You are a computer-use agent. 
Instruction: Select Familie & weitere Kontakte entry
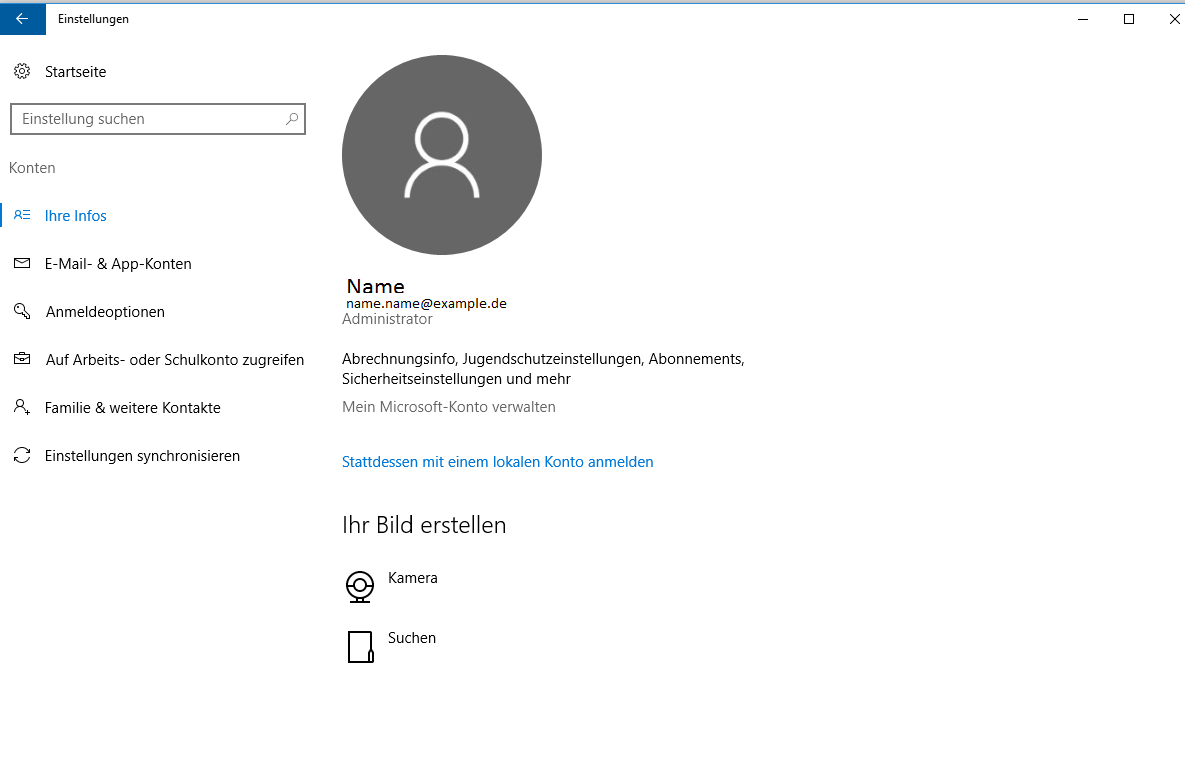(131, 407)
